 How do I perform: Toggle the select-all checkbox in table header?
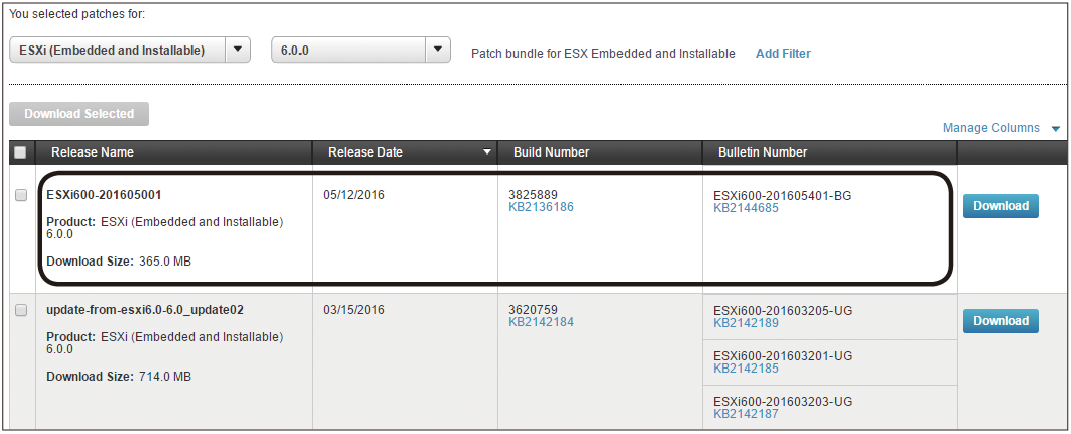pos(20,153)
